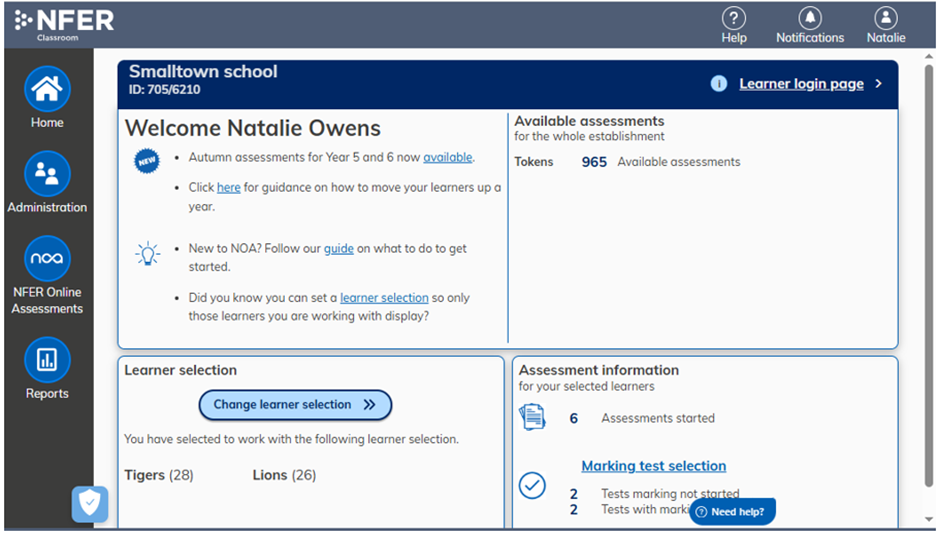Click the Assessments started documents icon
The height and width of the screenshot is (536, 939).
532,417
